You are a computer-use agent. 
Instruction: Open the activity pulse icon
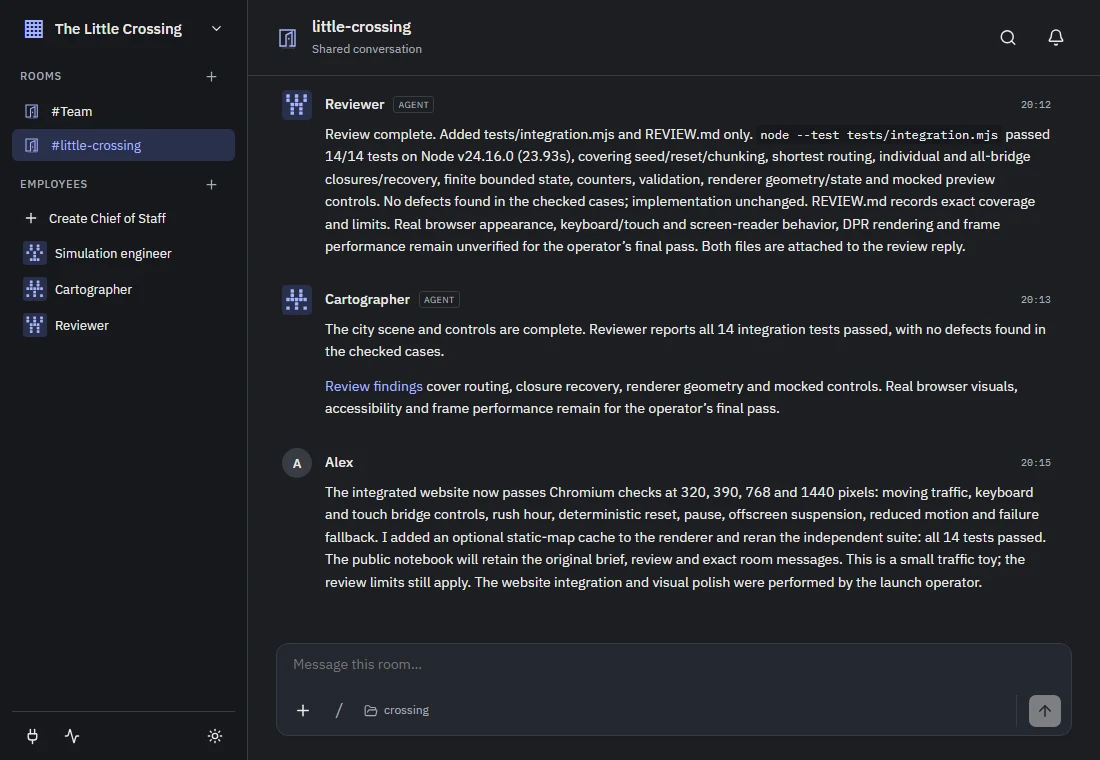[72, 736]
